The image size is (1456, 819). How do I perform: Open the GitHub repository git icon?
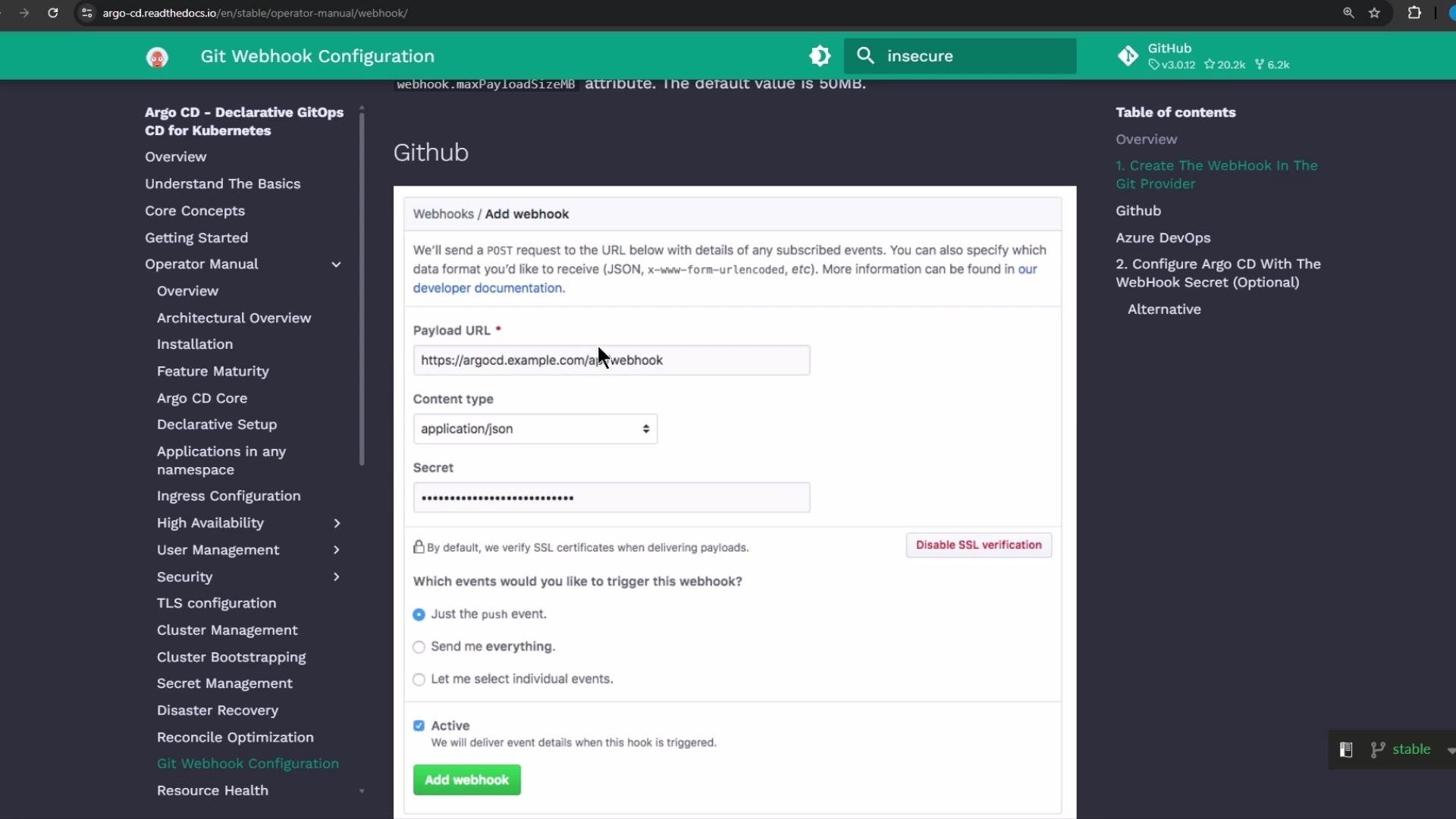click(x=1128, y=56)
